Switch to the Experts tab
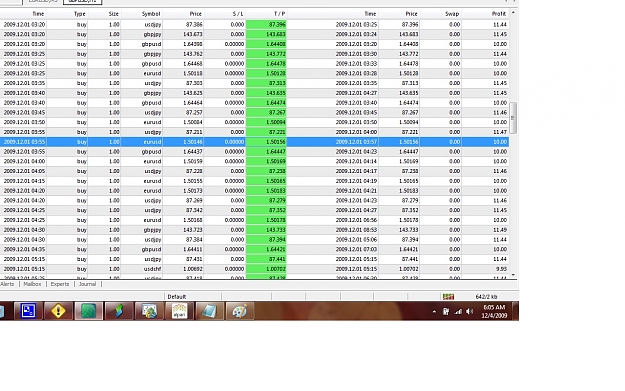Image resolution: width=625 pixels, height=391 pixels. [60, 284]
